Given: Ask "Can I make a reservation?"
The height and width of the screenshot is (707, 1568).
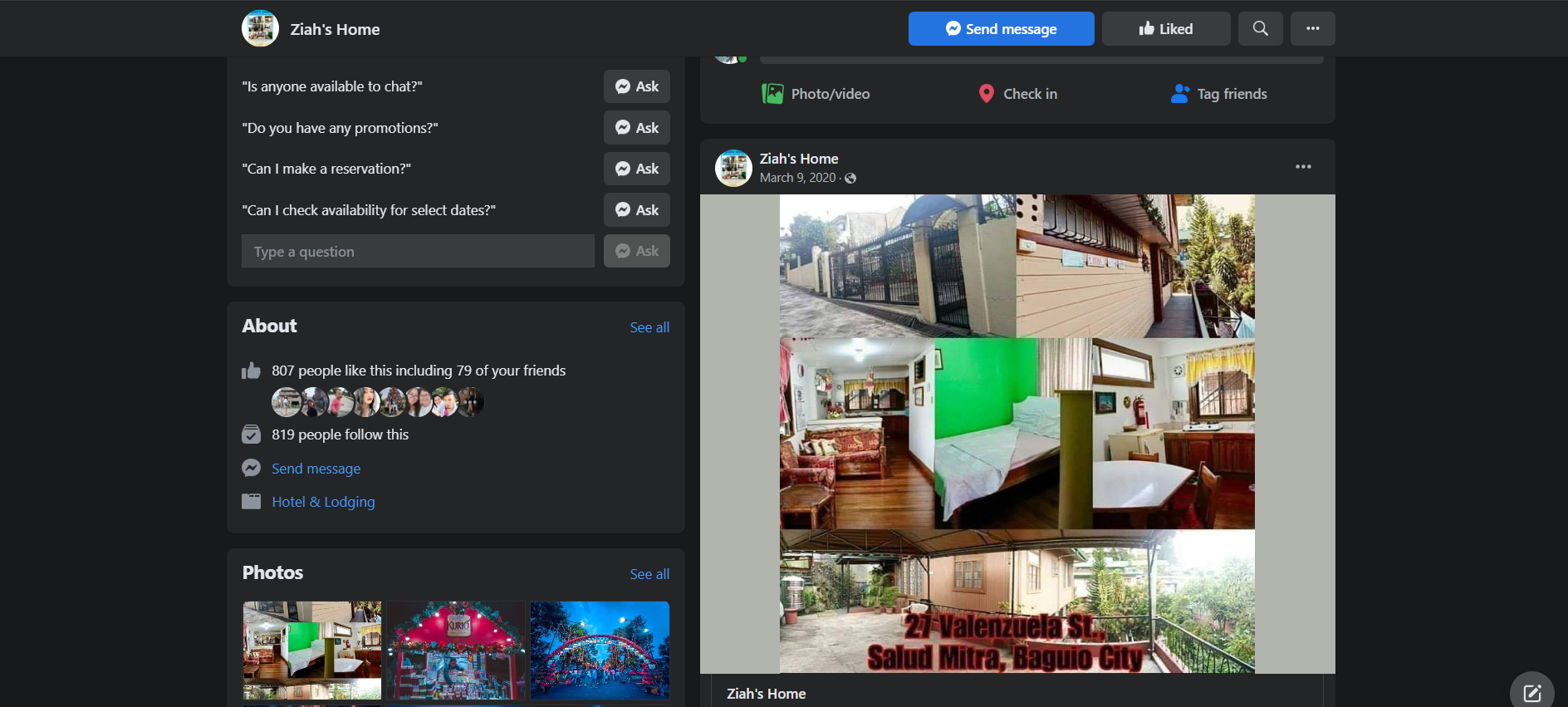Looking at the screenshot, I should [x=636, y=169].
